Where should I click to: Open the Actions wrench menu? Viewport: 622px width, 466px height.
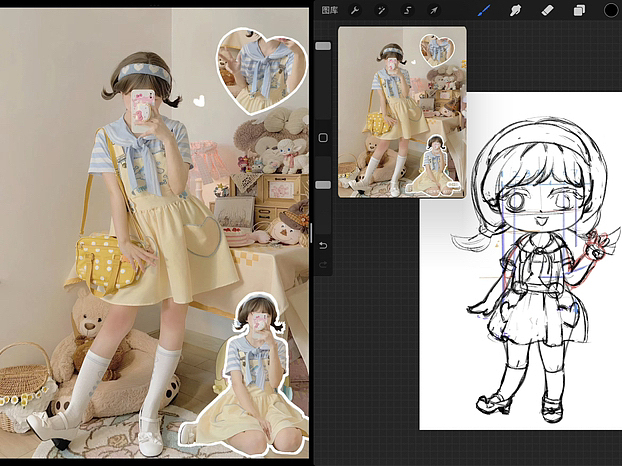[x=355, y=10]
